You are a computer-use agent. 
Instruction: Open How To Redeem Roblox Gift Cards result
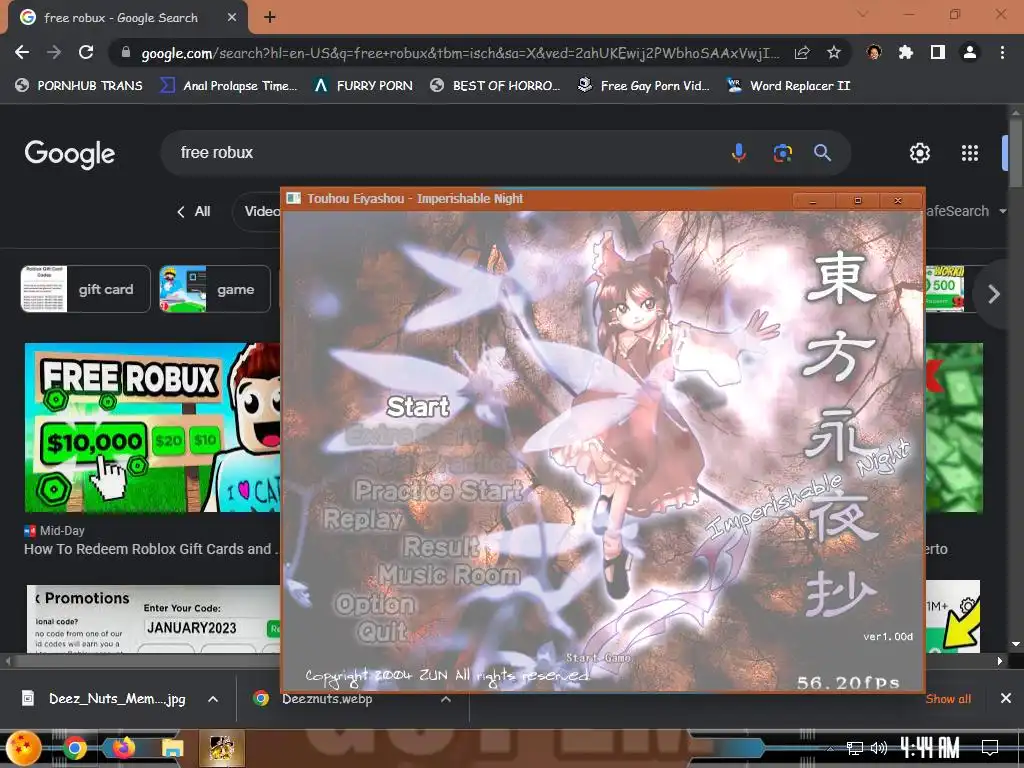click(151, 549)
